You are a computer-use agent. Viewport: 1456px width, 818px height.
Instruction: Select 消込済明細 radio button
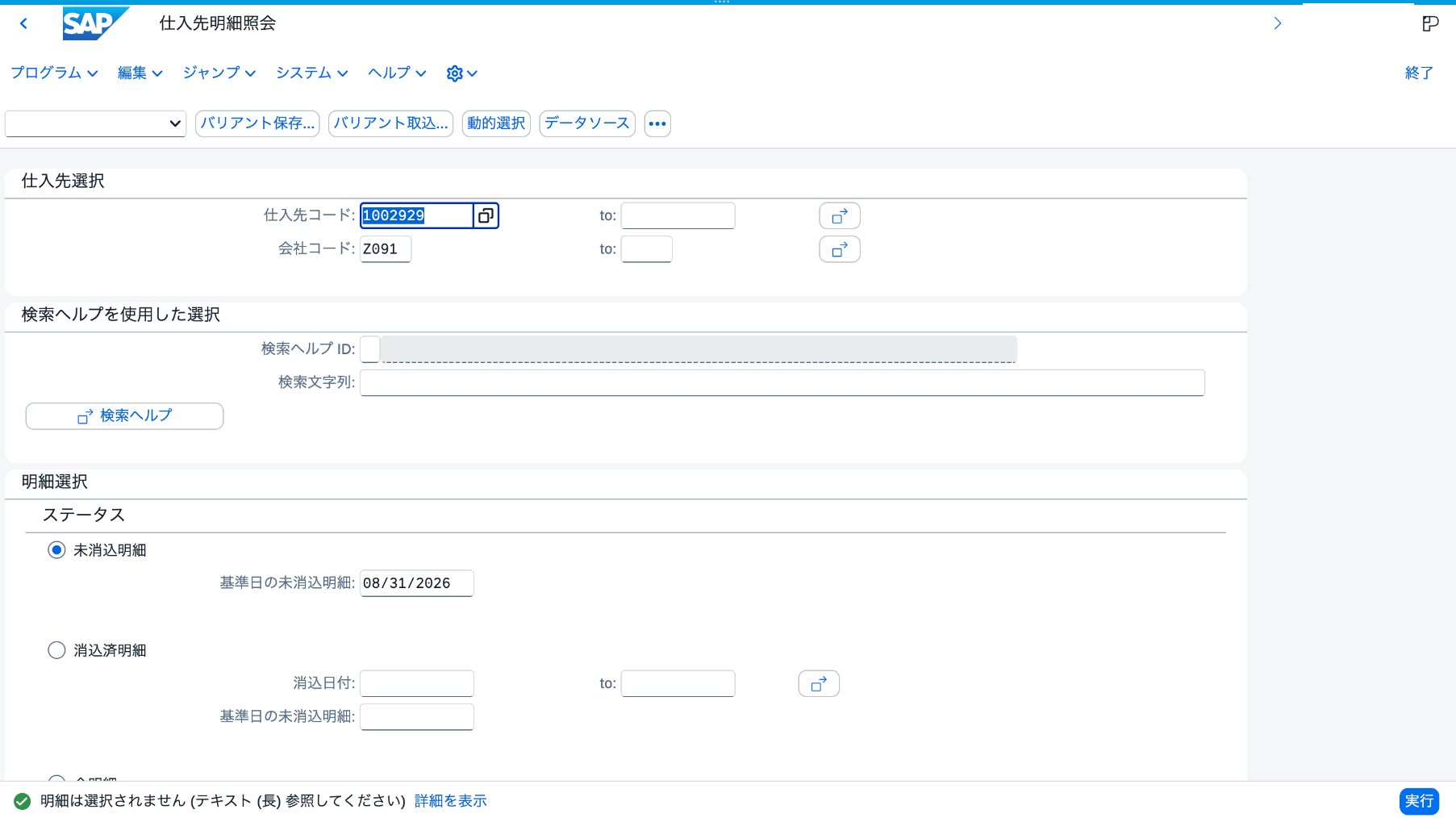56,650
